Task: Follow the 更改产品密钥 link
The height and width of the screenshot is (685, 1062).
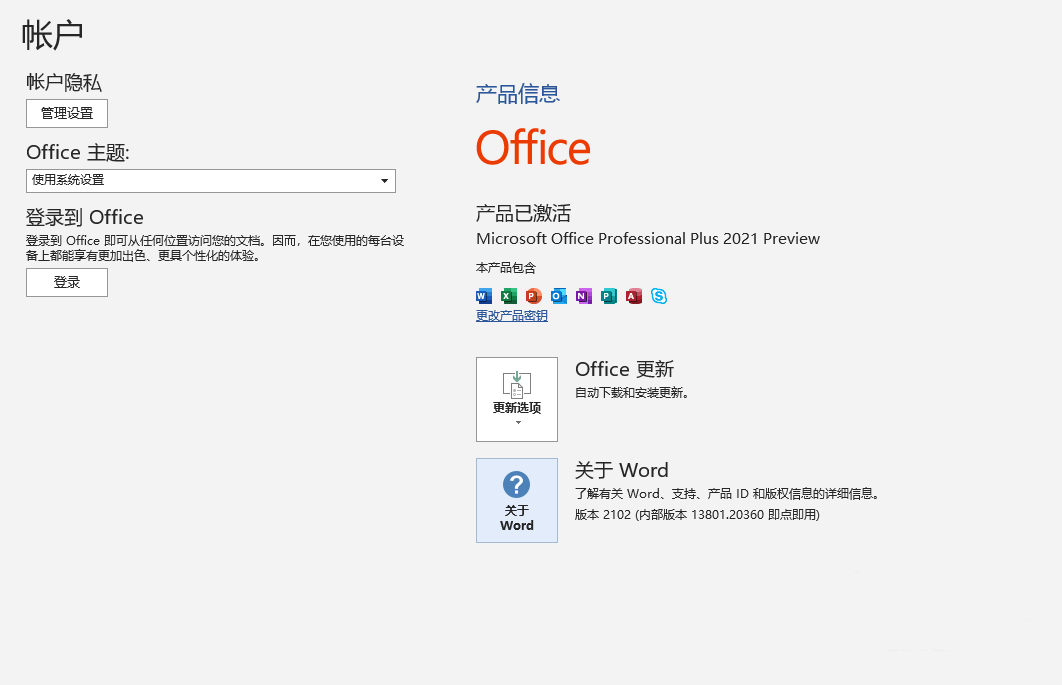Action: tap(512, 316)
